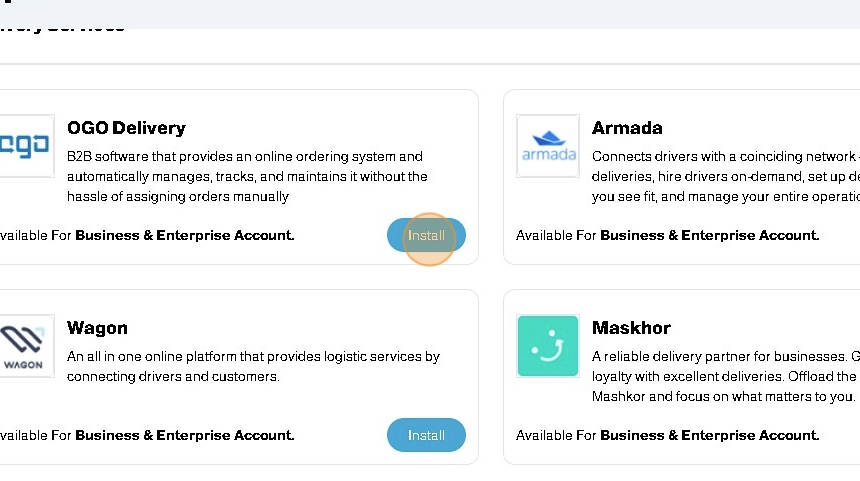Click the OGO Delivery logo

click(25, 146)
